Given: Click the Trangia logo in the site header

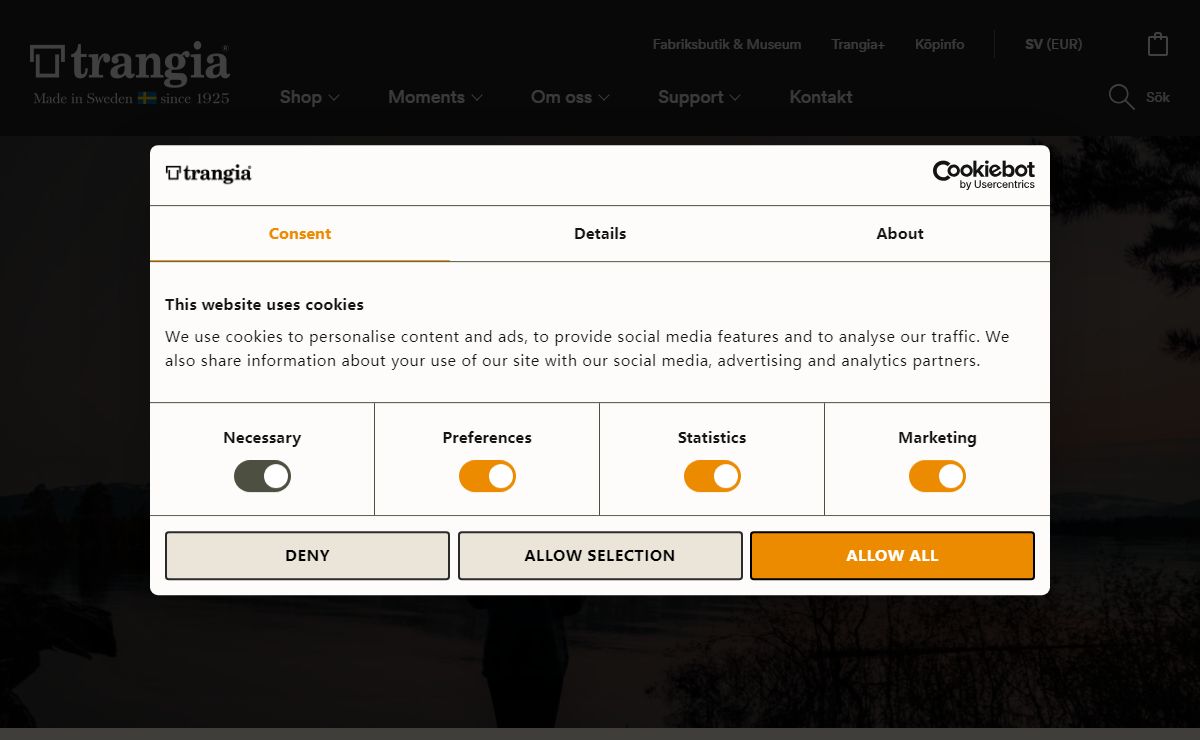Looking at the screenshot, I should [x=130, y=73].
